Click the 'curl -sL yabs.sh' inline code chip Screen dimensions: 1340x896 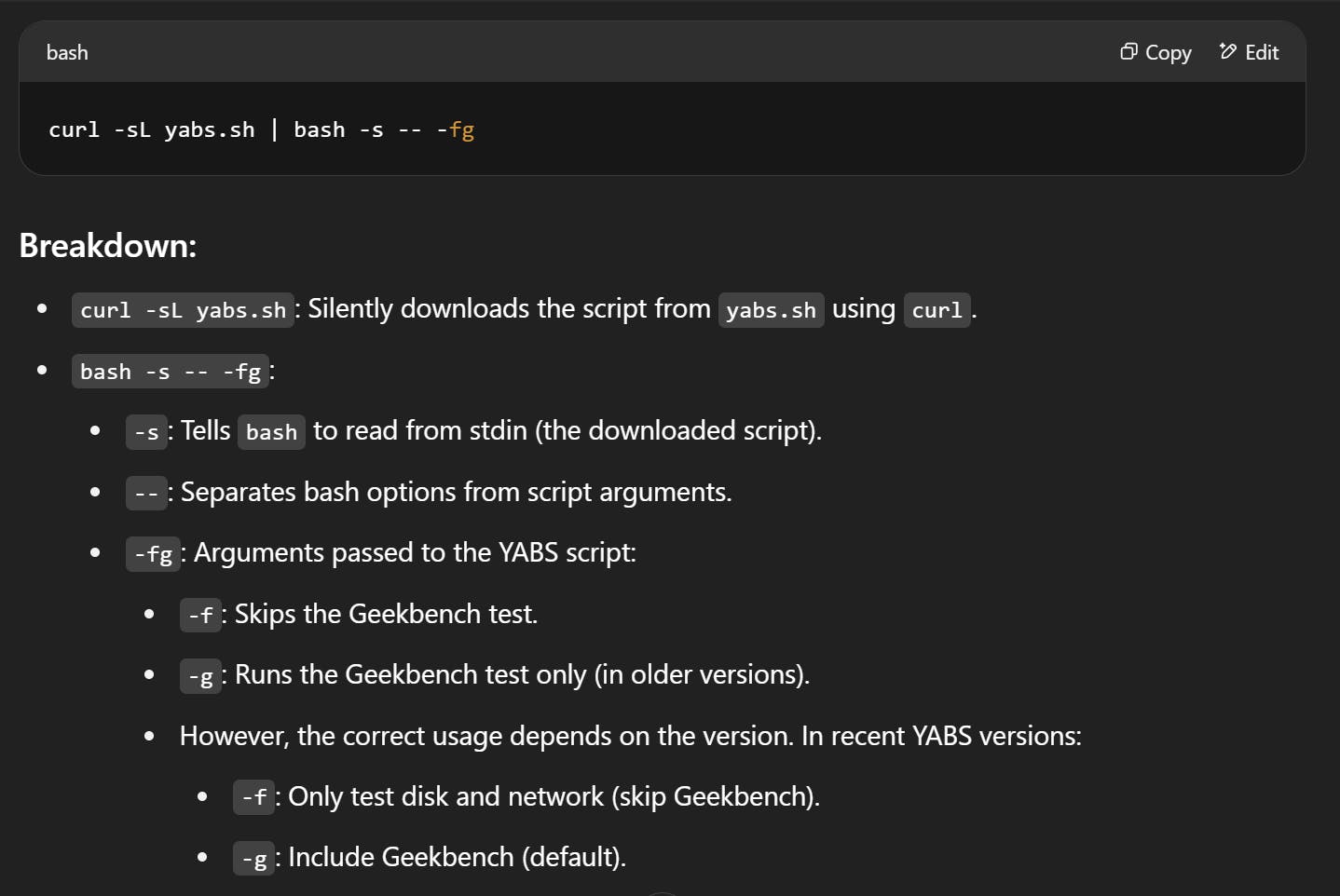point(183,310)
